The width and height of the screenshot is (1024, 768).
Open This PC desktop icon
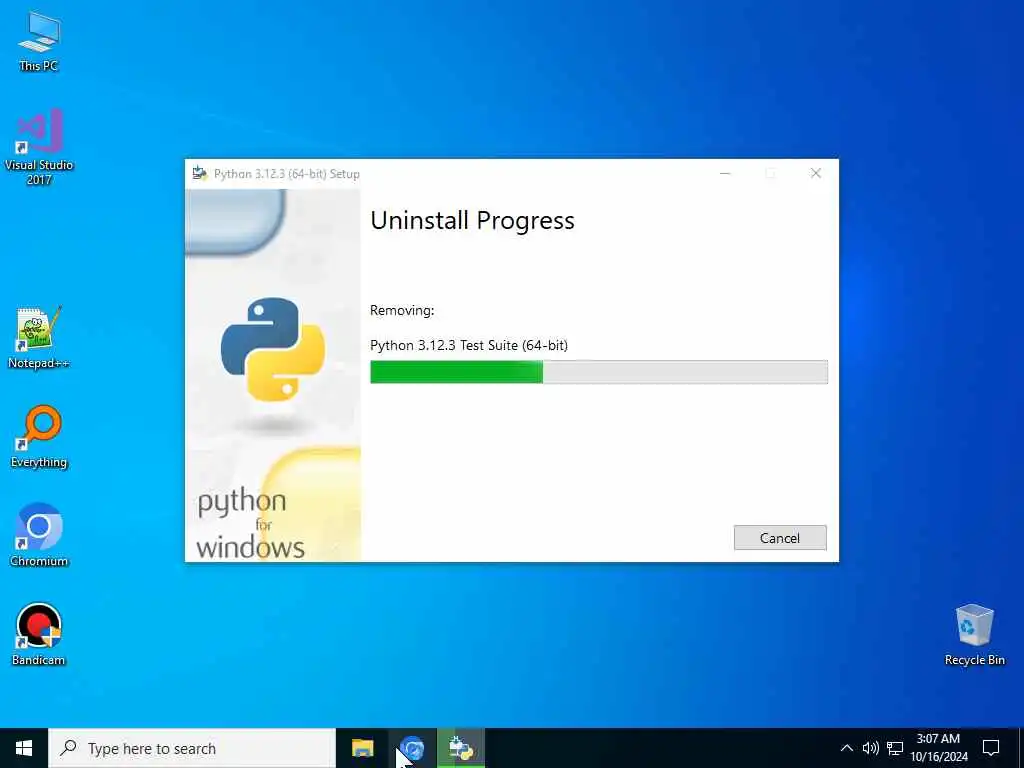[39, 40]
